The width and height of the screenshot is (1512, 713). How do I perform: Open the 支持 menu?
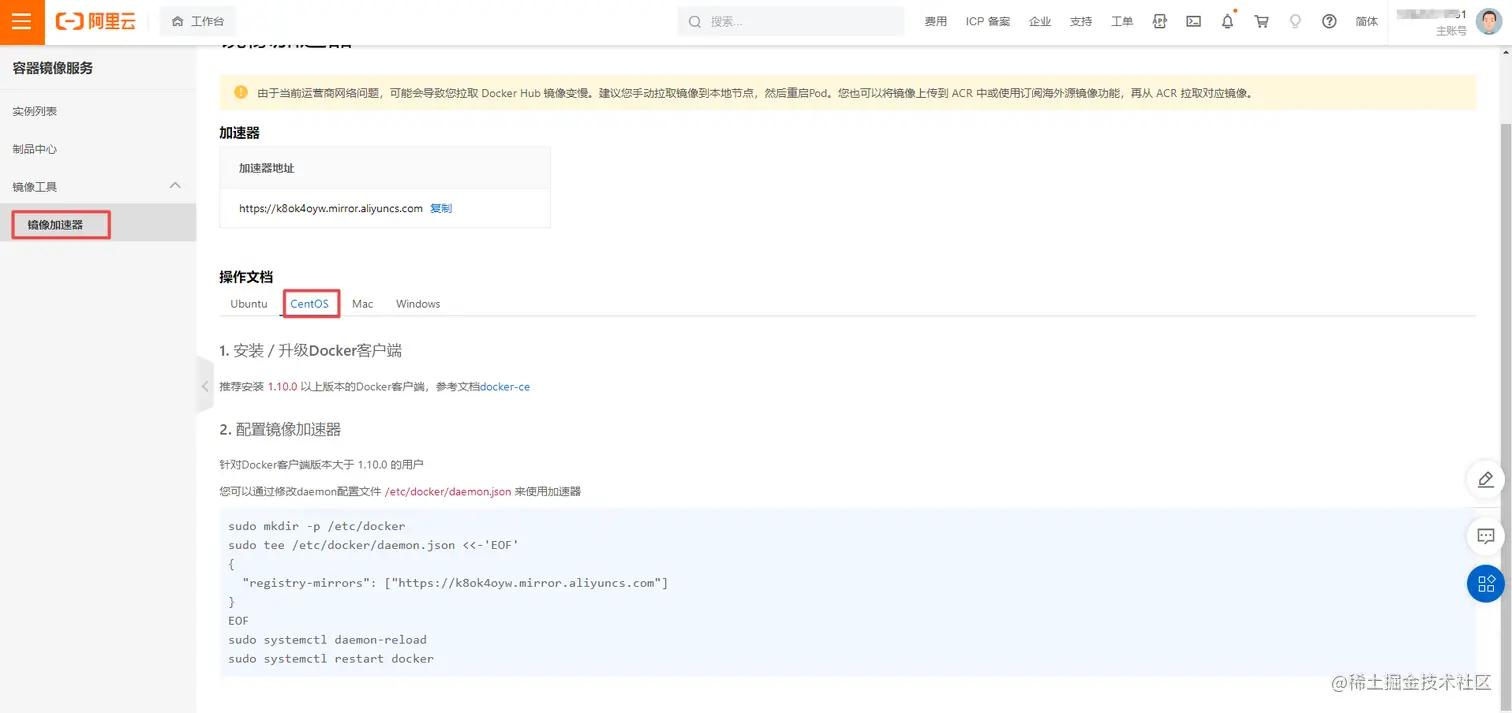coord(1081,21)
